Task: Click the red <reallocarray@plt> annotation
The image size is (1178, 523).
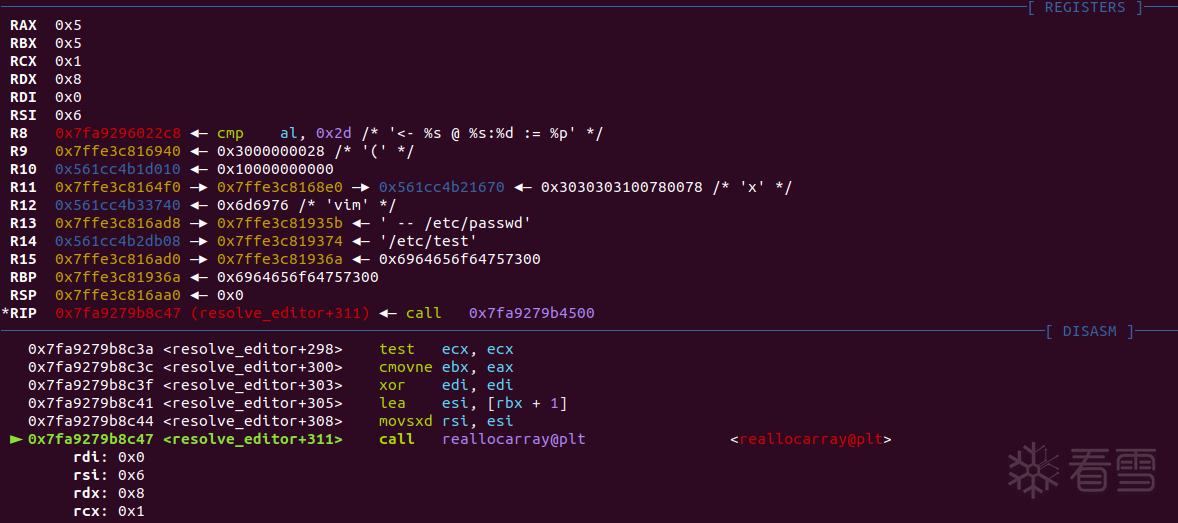Action: [811, 440]
